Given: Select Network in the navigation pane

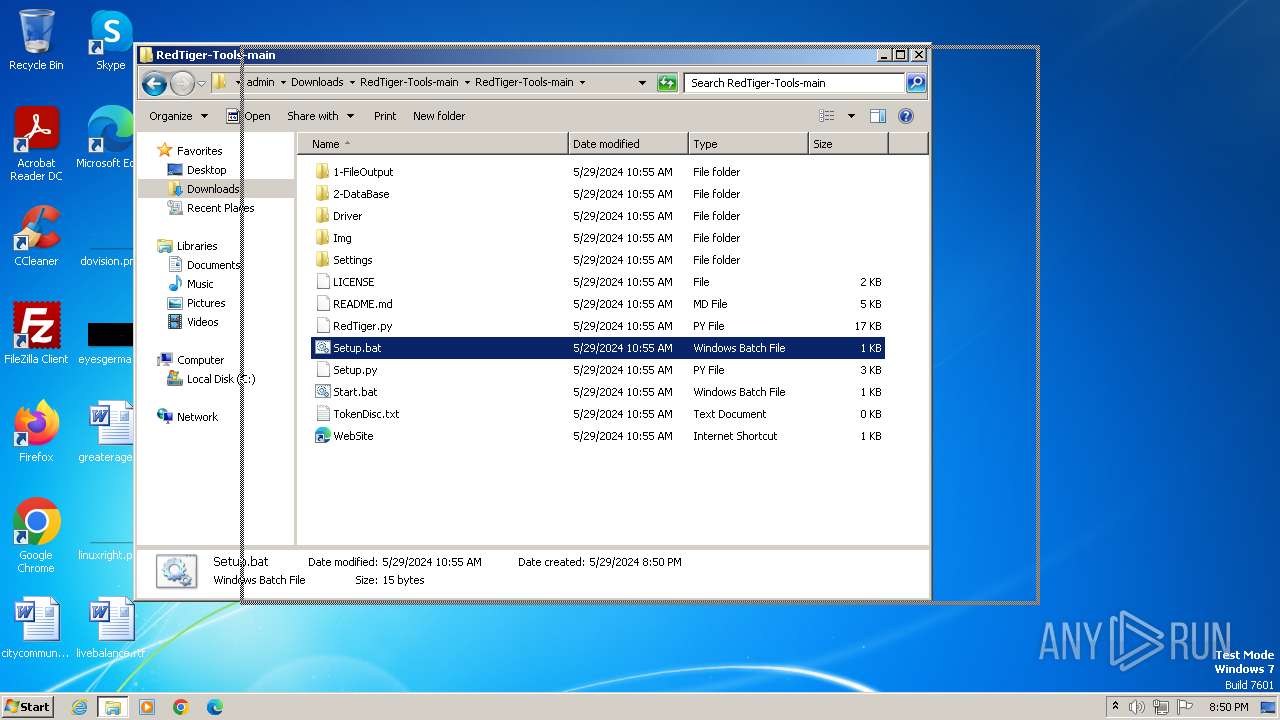Looking at the screenshot, I should click(x=197, y=417).
